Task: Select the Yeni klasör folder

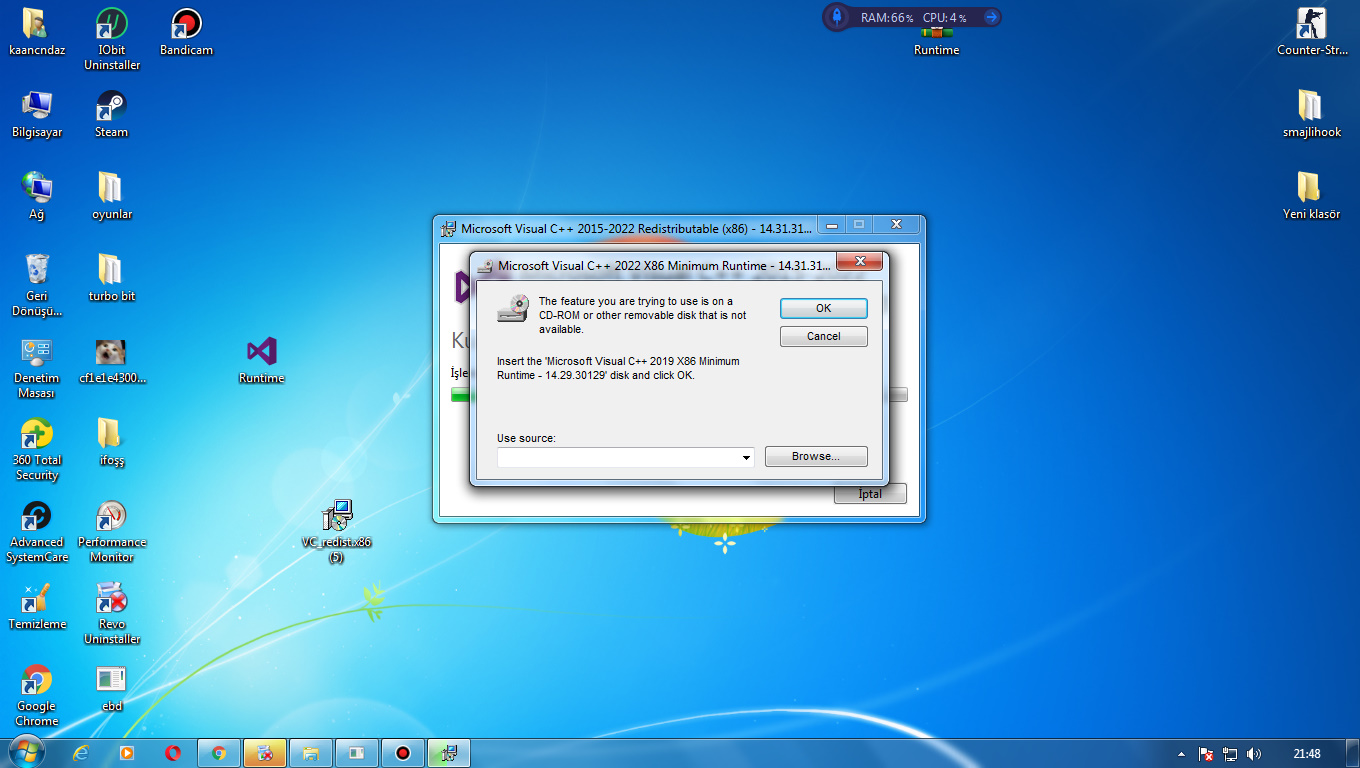Action: (1312, 196)
